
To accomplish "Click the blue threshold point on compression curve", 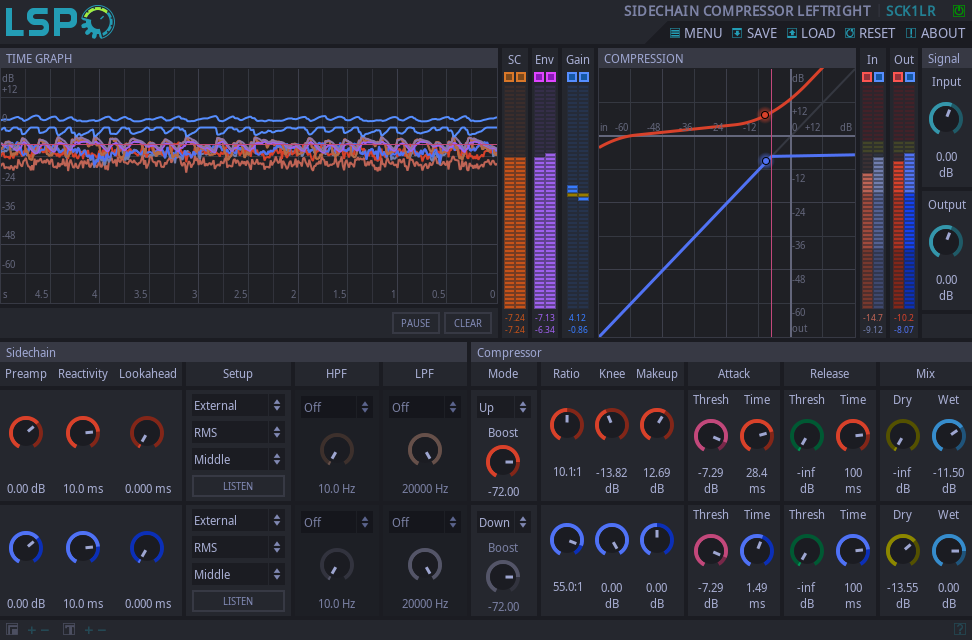I will [x=766, y=161].
